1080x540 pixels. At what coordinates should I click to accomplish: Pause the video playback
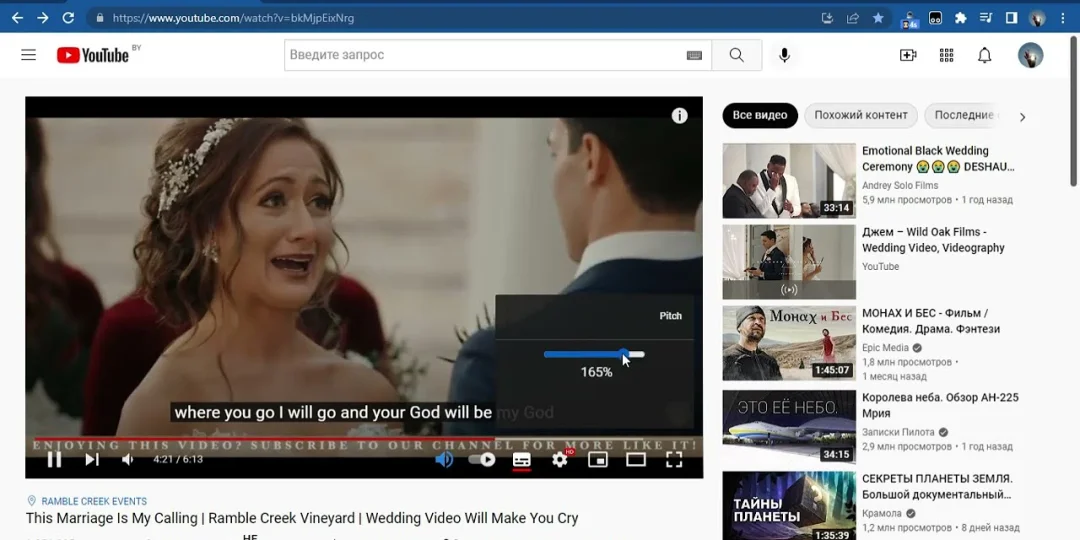pyautogui.click(x=55, y=459)
